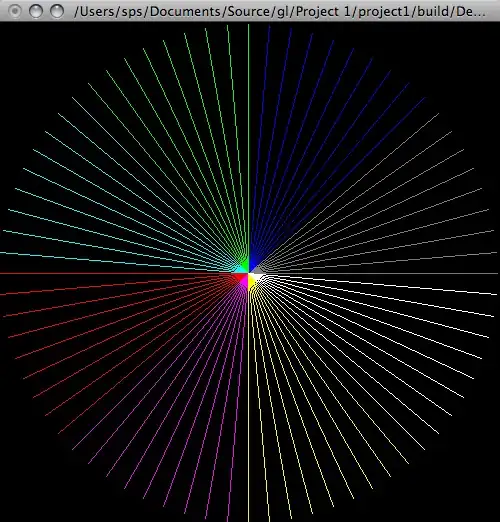Click the outer tip of diagonal blue line
The height and width of the screenshot is (522, 500).
(x=424, y=98)
